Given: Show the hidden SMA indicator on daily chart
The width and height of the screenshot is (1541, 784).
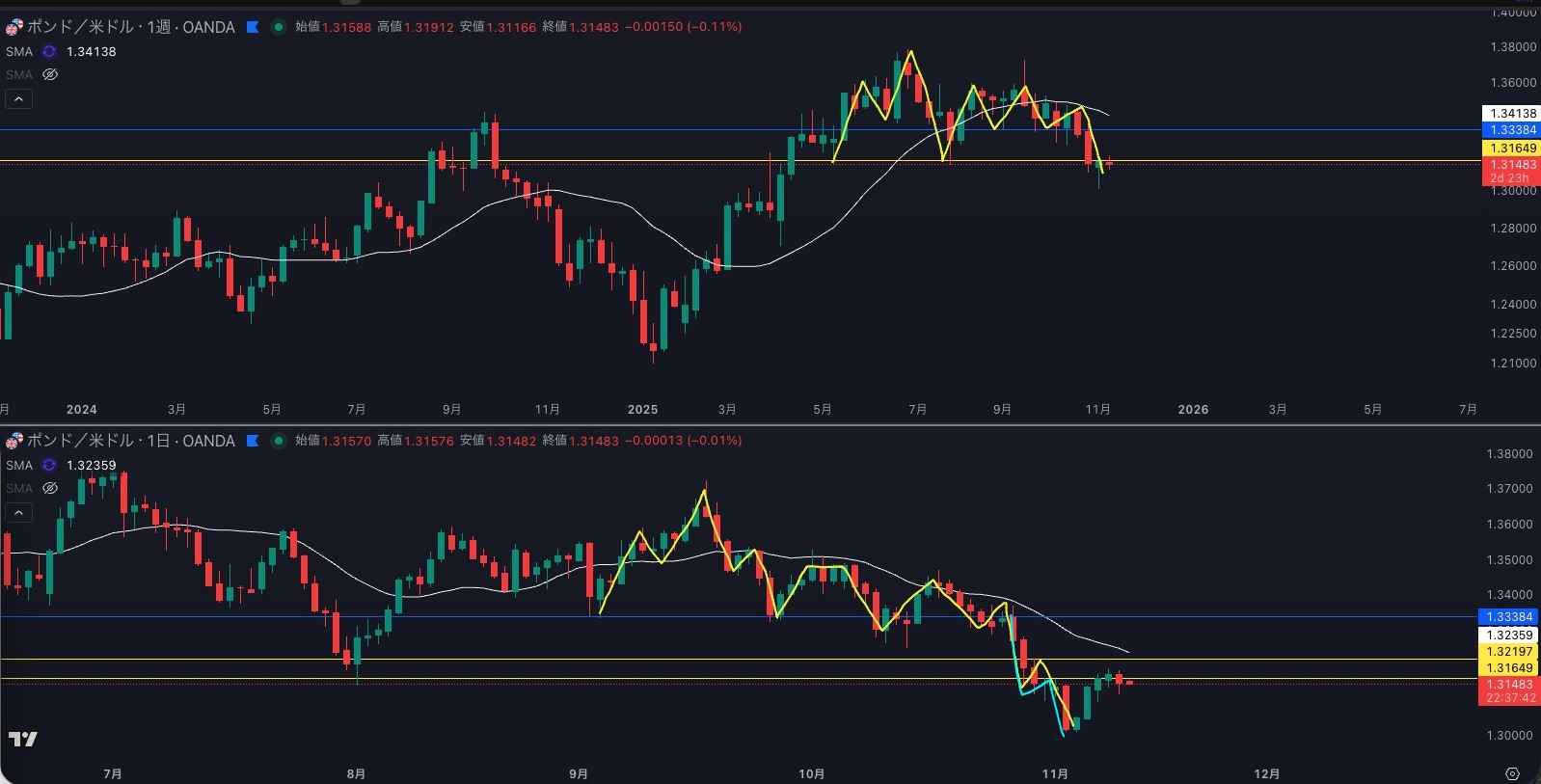Looking at the screenshot, I should click(50, 488).
